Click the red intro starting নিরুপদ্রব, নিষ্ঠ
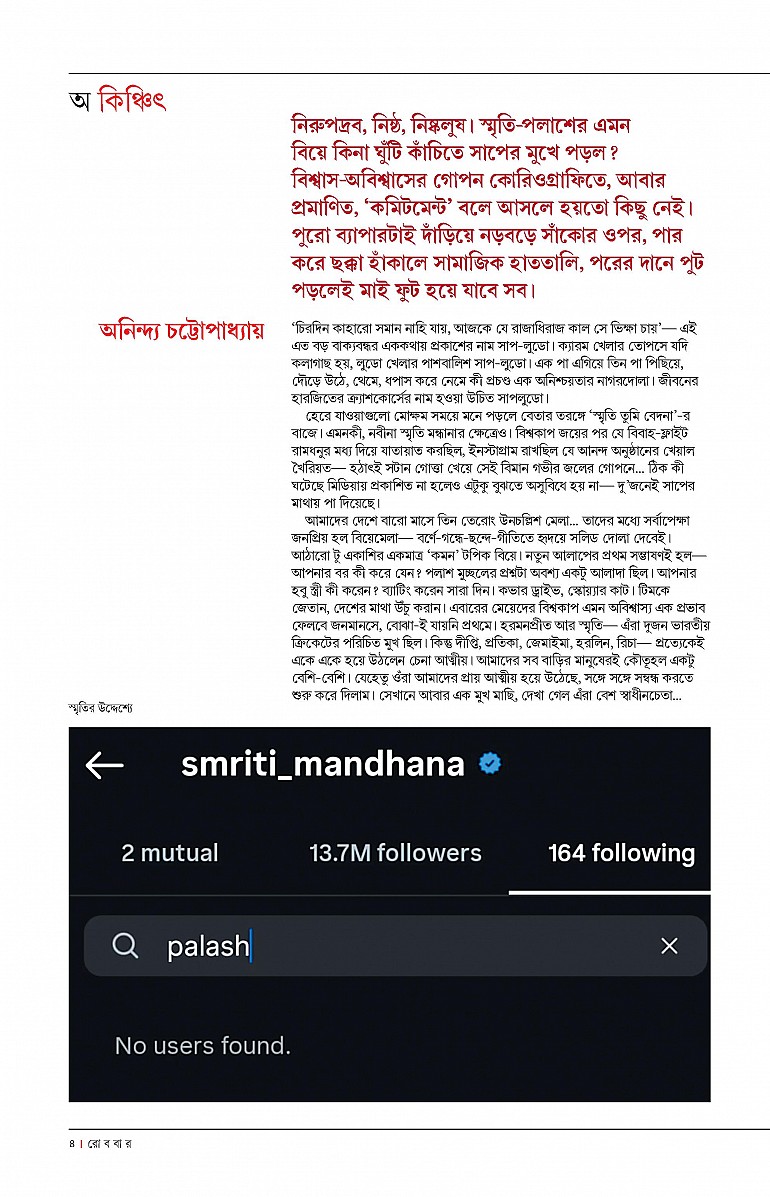The image size is (770, 1197). [x=497, y=207]
